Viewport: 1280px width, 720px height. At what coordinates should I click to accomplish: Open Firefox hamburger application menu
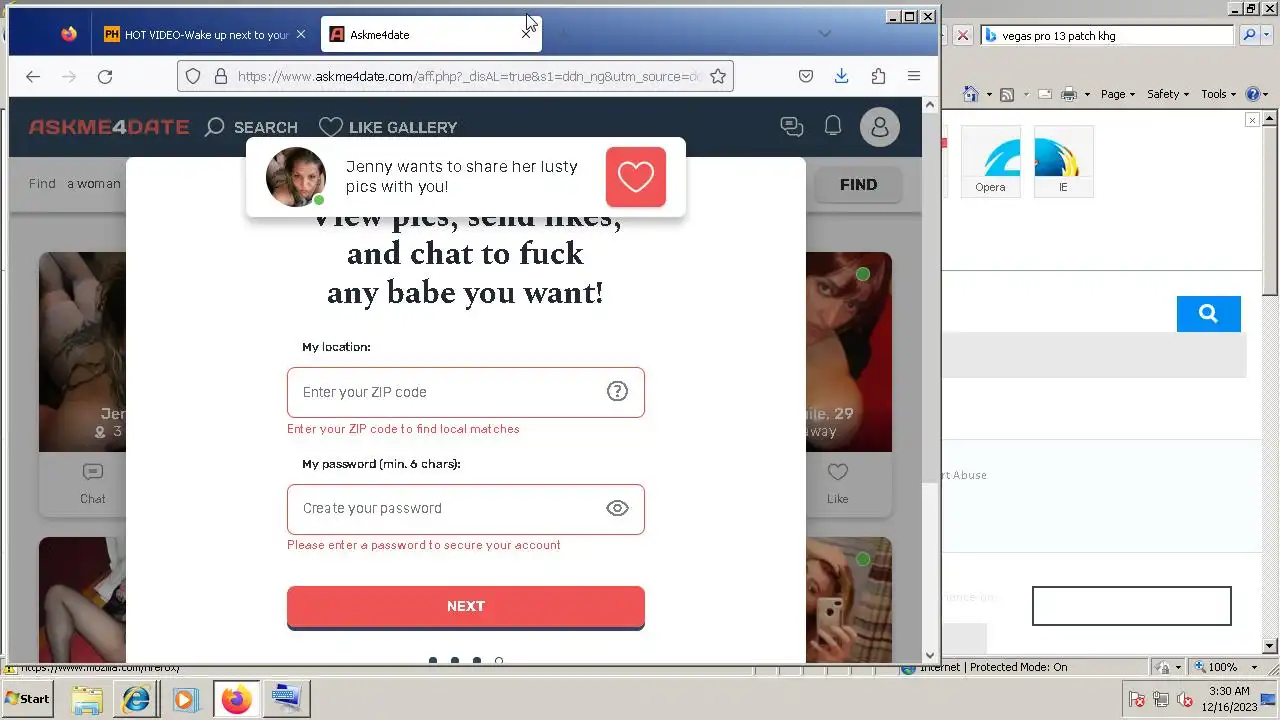(914, 76)
